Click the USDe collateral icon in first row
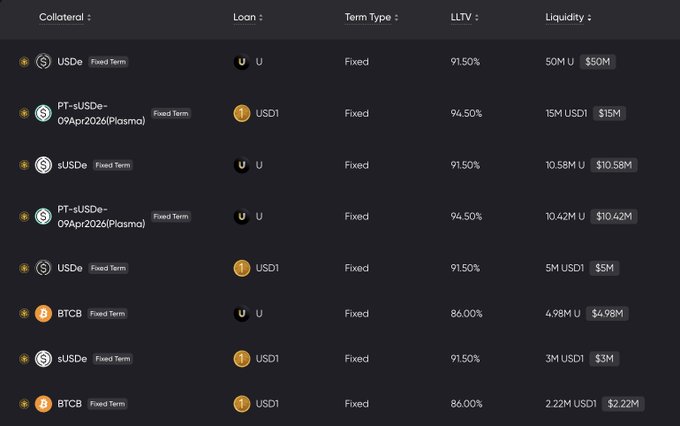Viewport: 680px width, 426px height. click(x=43, y=62)
